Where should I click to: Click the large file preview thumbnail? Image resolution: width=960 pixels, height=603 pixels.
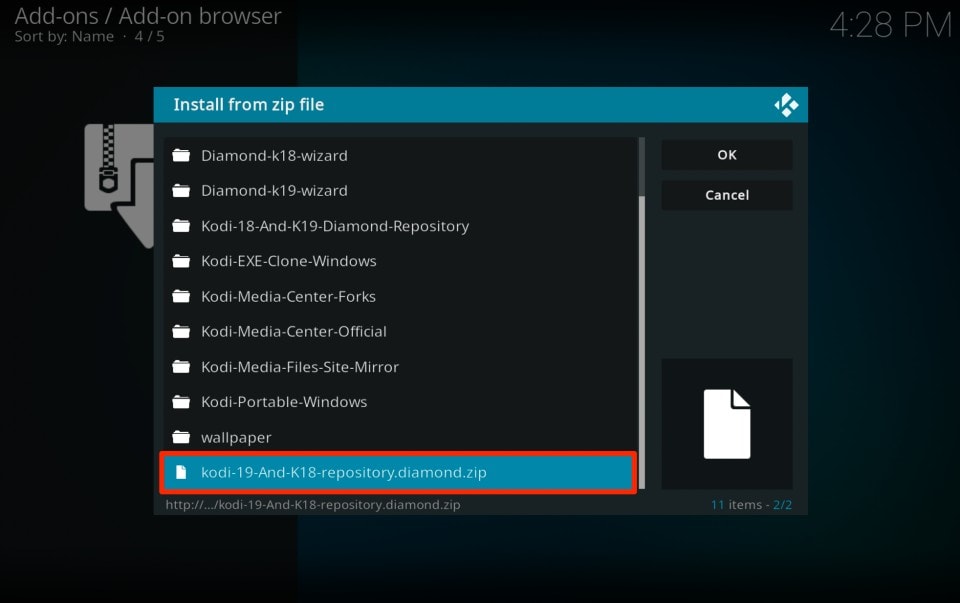[x=727, y=424]
